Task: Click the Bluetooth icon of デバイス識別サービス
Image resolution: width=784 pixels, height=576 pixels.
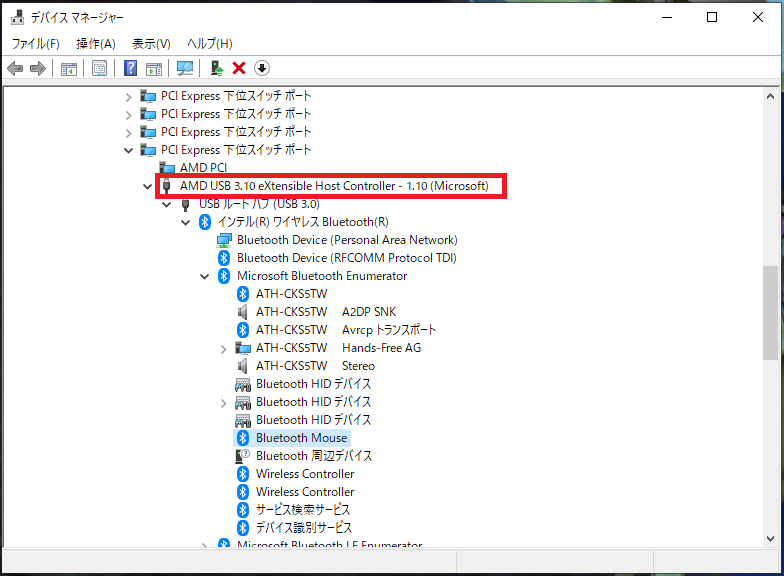Action: (242, 528)
